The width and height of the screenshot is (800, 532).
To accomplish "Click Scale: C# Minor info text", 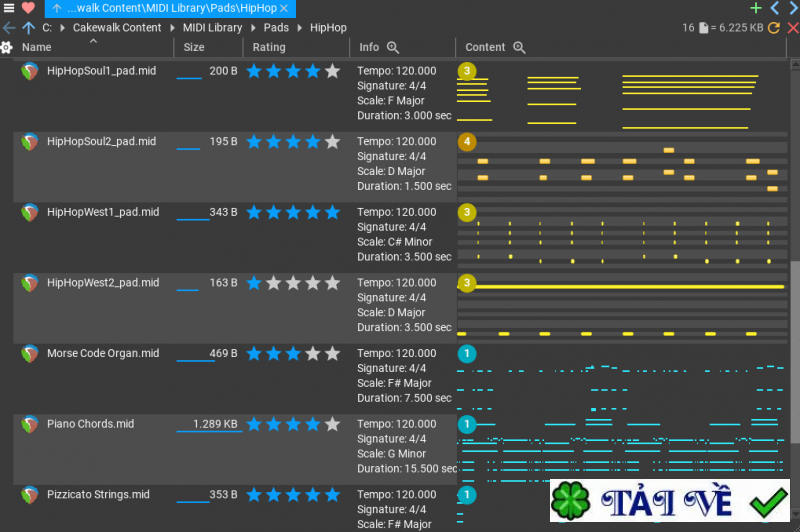I will pos(394,242).
